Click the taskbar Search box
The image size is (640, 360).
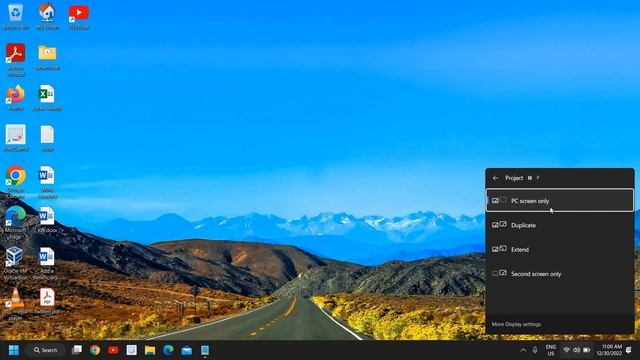(x=45, y=350)
